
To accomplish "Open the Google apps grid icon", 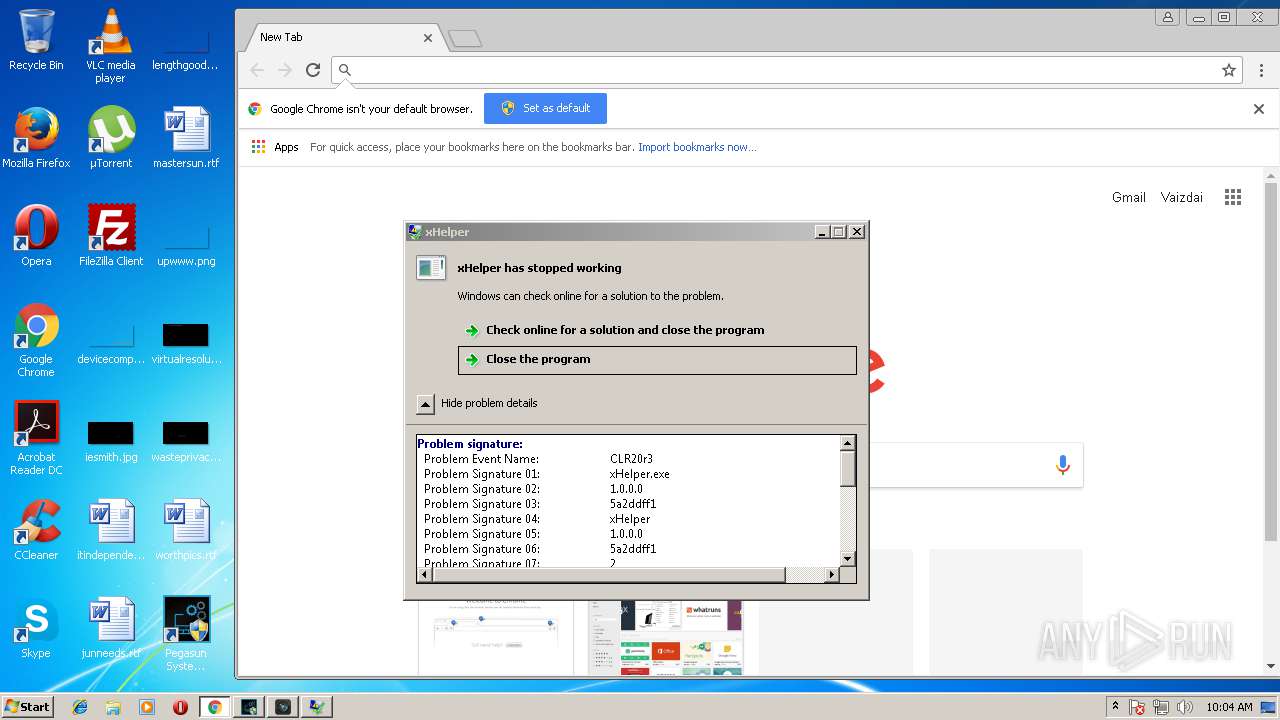I will 1233,197.
